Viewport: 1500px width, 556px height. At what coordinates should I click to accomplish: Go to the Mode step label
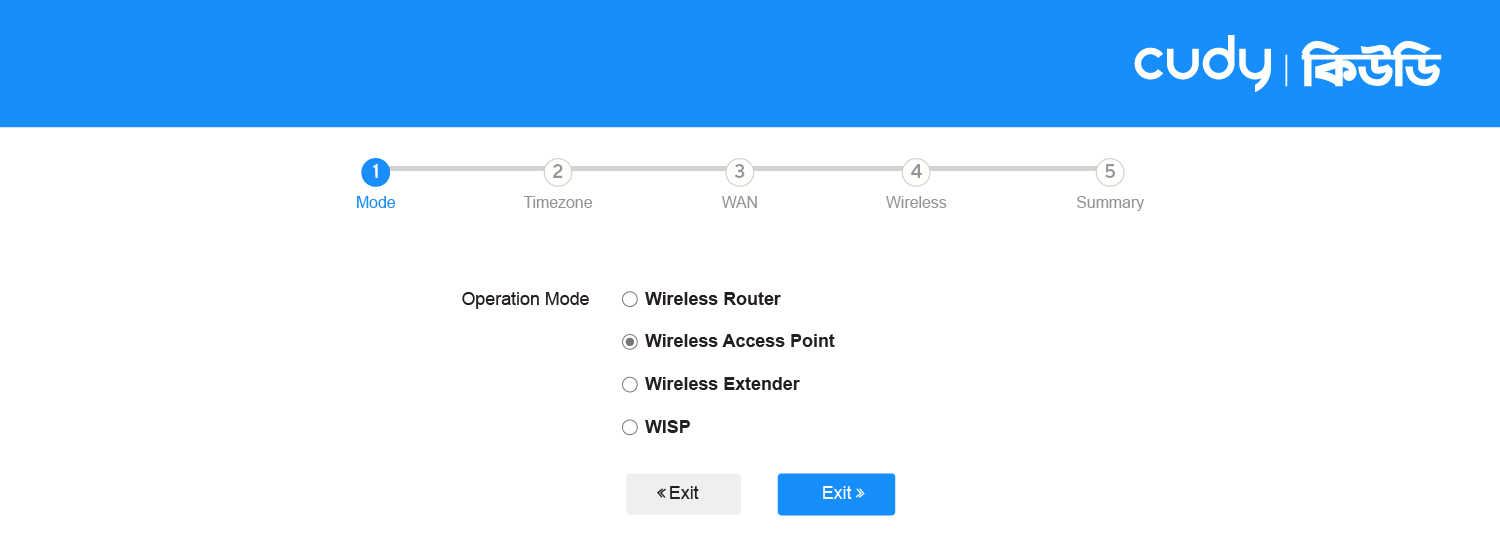pyautogui.click(x=376, y=203)
